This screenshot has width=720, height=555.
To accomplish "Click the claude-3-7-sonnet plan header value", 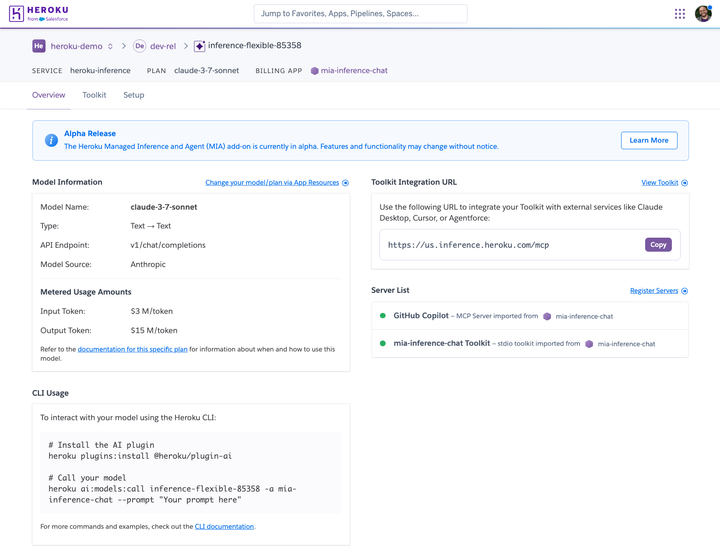I will click(207, 71).
